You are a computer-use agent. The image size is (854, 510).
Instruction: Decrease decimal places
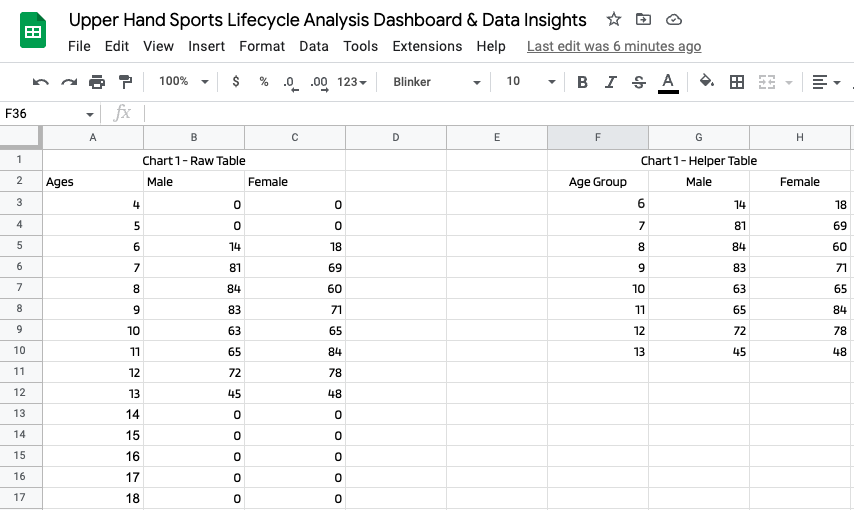click(x=291, y=83)
